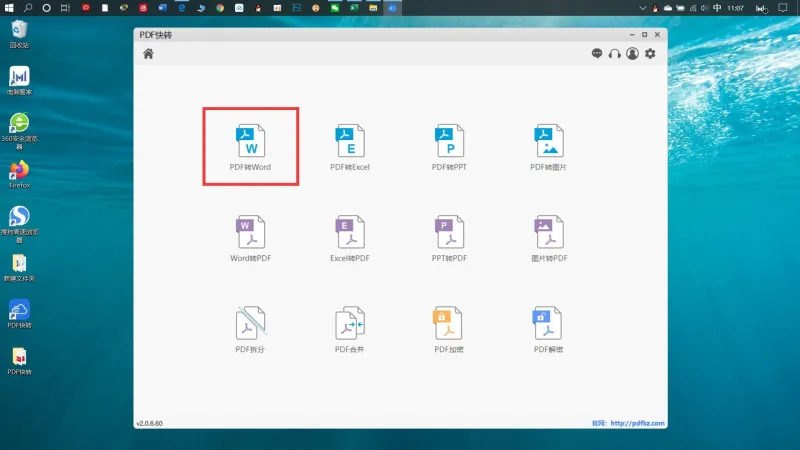Select the blue cloud PDF快转 desktop shortcut
The image size is (800, 450).
[x=19, y=314]
